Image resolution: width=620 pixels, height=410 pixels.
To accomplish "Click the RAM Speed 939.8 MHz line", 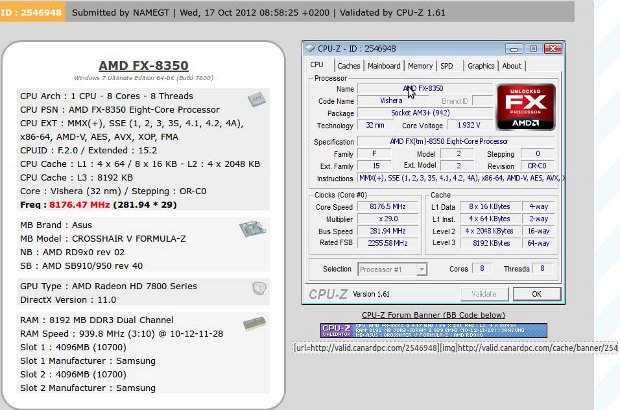I will pyautogui.click(x=122, y=334).
